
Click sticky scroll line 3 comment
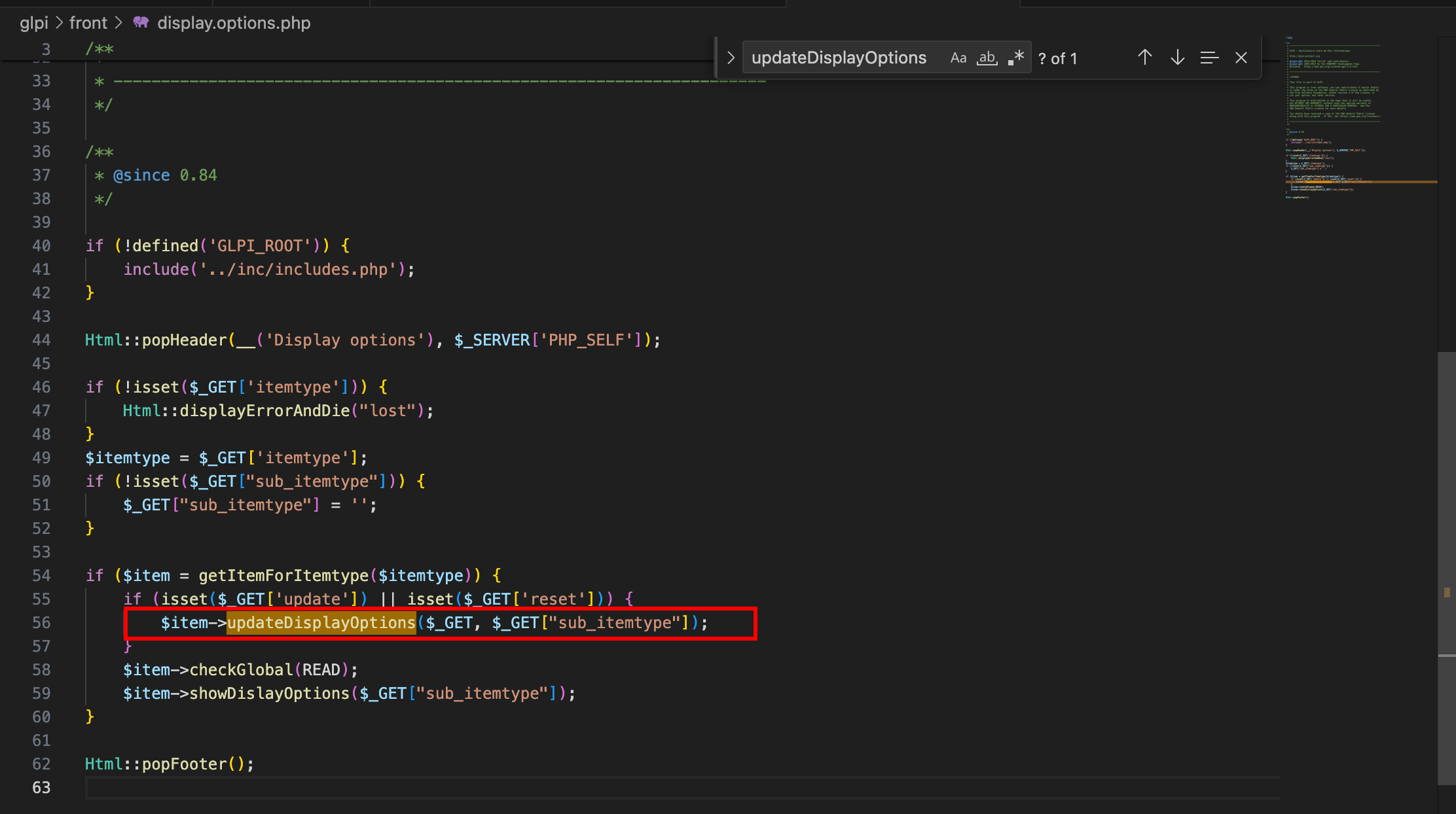[100, 49]
